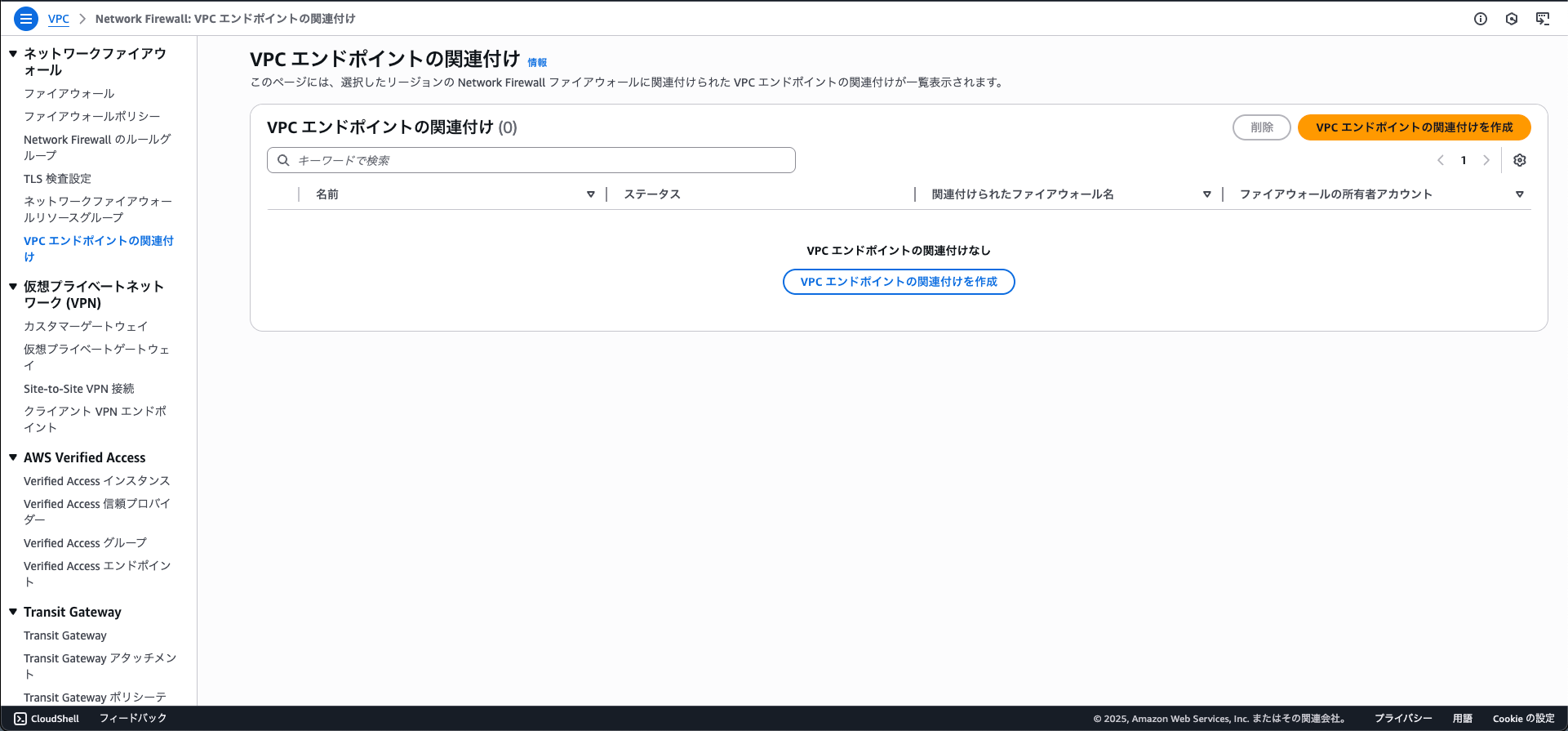
Task: Collapse 仮想プライベートネットワーク (VPN) section
Action: (x=13, y=287)
